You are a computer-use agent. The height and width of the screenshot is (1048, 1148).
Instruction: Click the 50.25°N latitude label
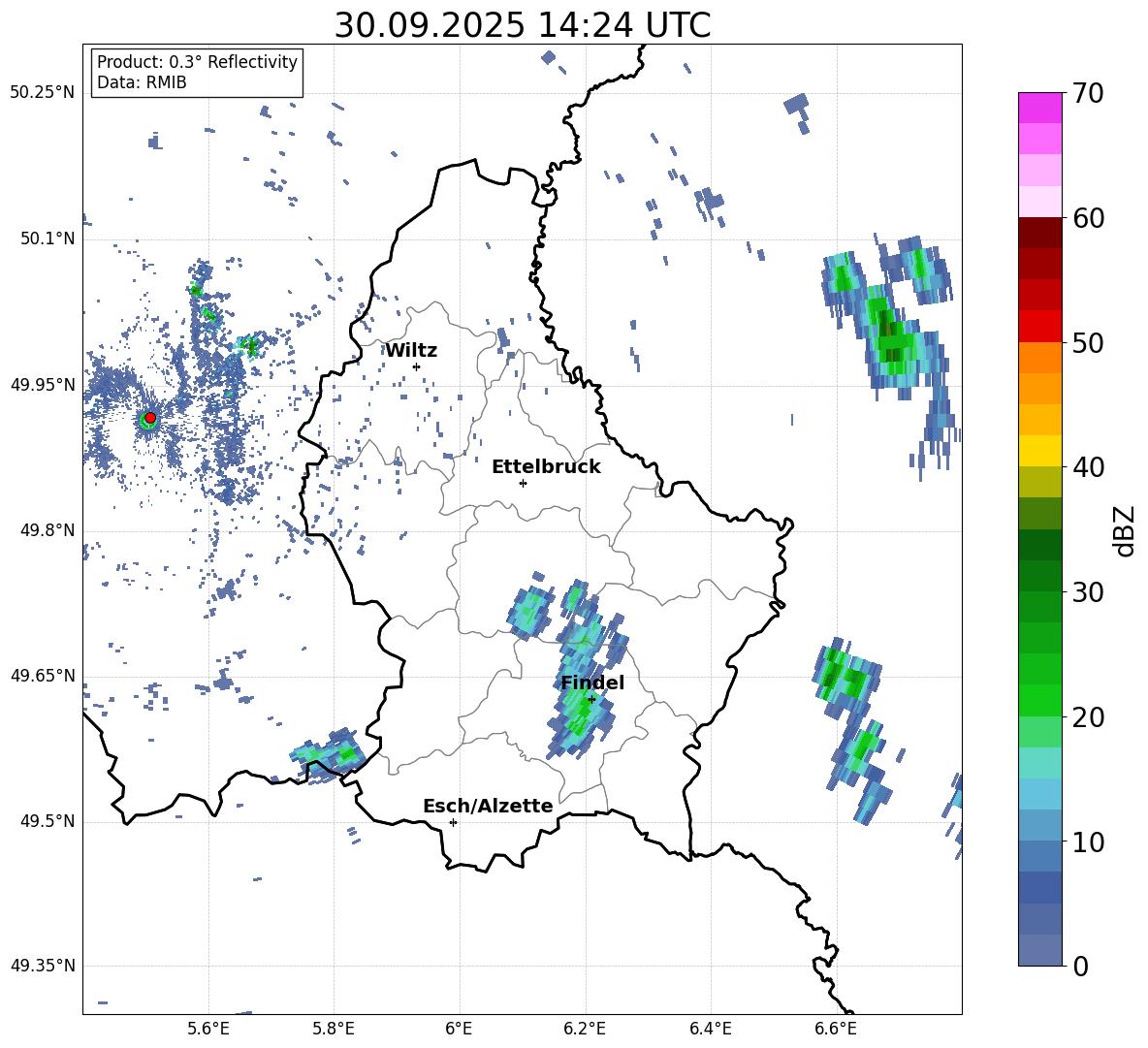[43, 93]
